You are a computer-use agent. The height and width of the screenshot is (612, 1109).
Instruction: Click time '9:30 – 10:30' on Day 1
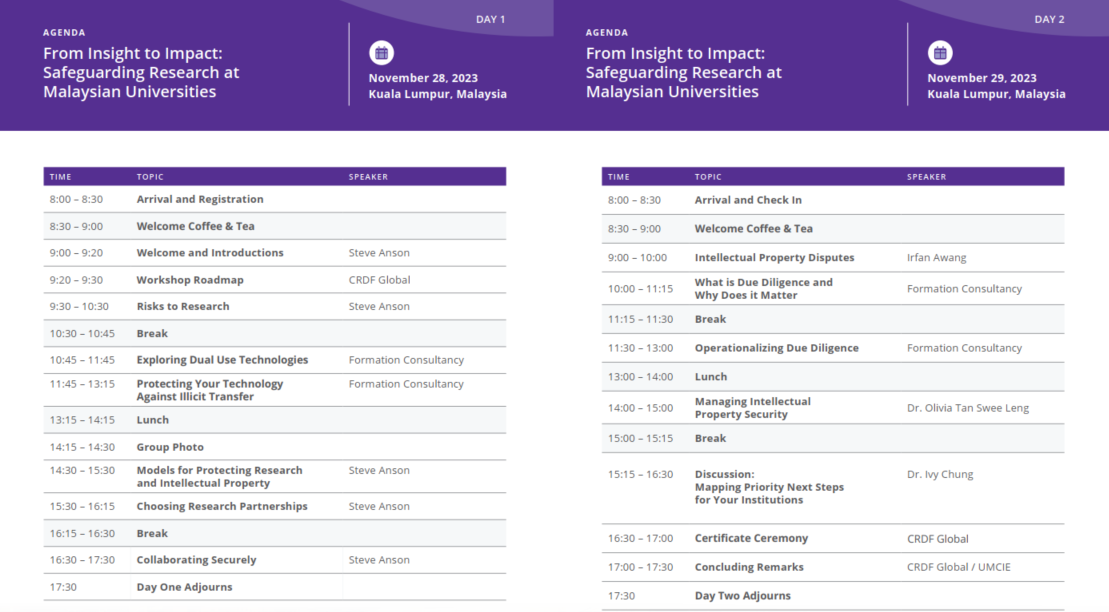pyautogui.click(x=79, y=306)
